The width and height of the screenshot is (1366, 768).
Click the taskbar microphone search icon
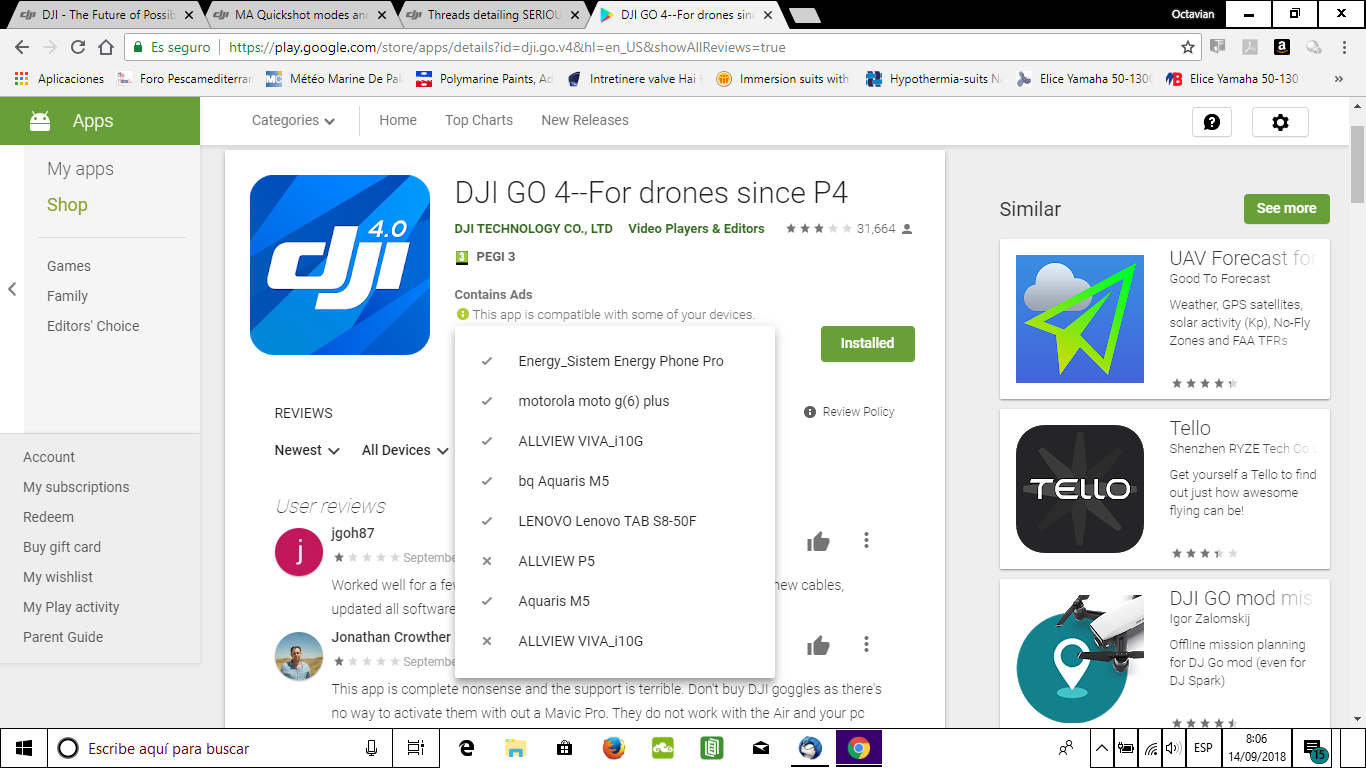tap(372, 748)
